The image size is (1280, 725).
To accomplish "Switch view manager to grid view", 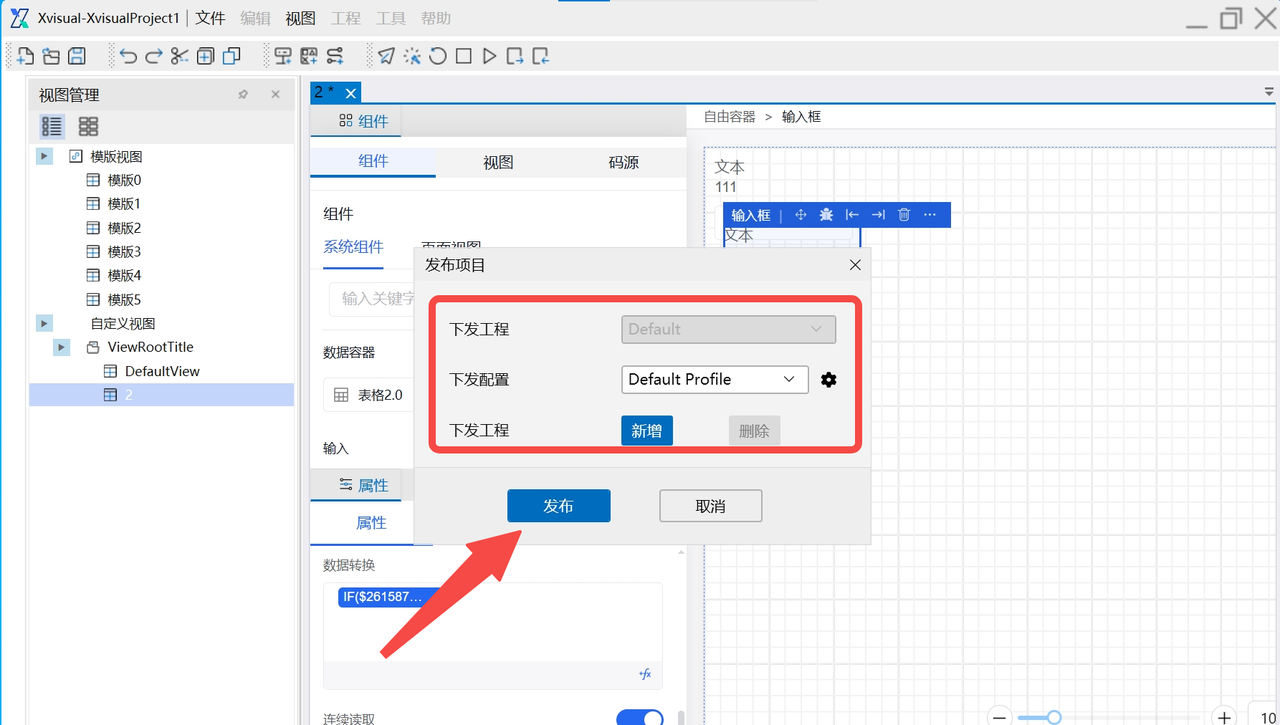I will [x=89, y=126].
